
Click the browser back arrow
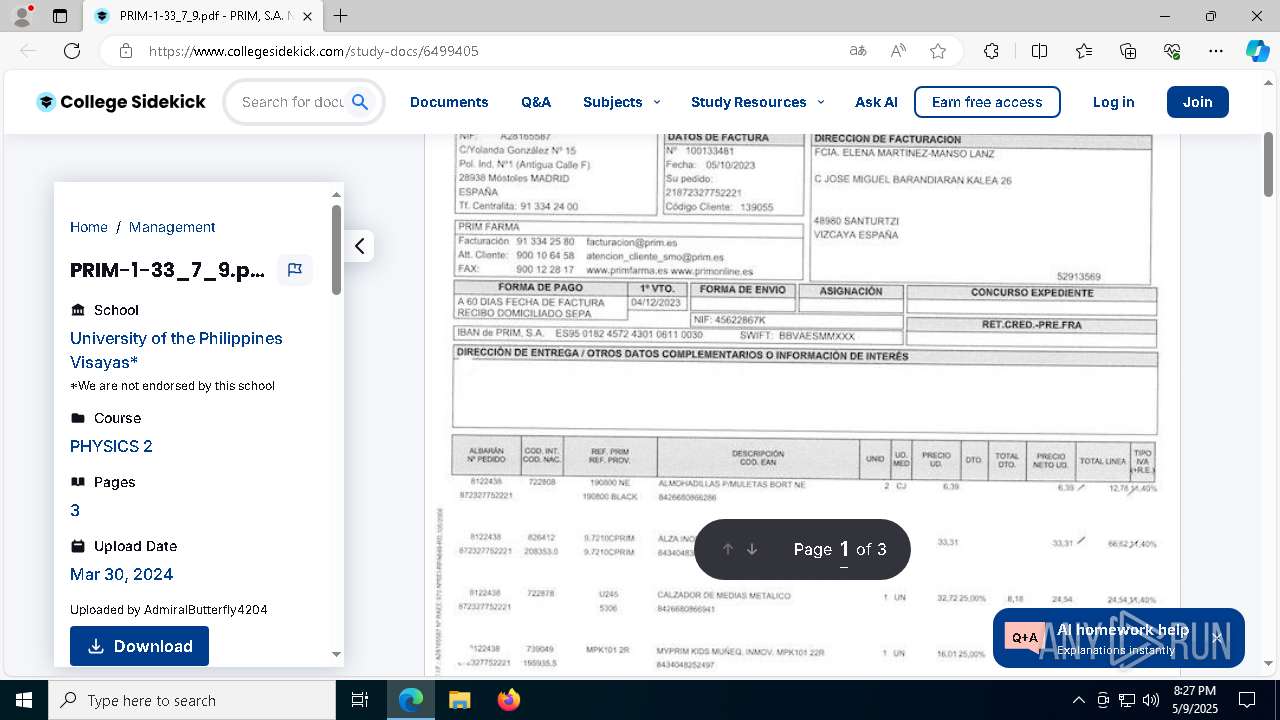(28, 51)
